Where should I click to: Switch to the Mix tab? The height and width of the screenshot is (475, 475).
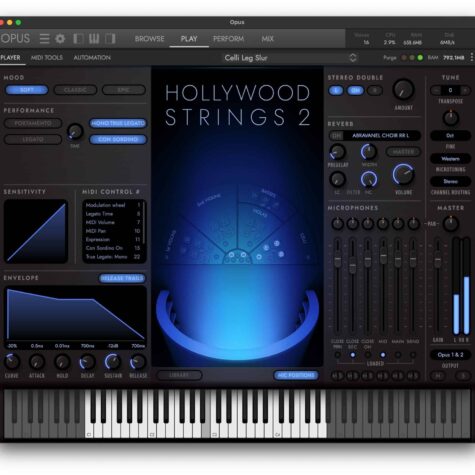(x=267, y=39)
